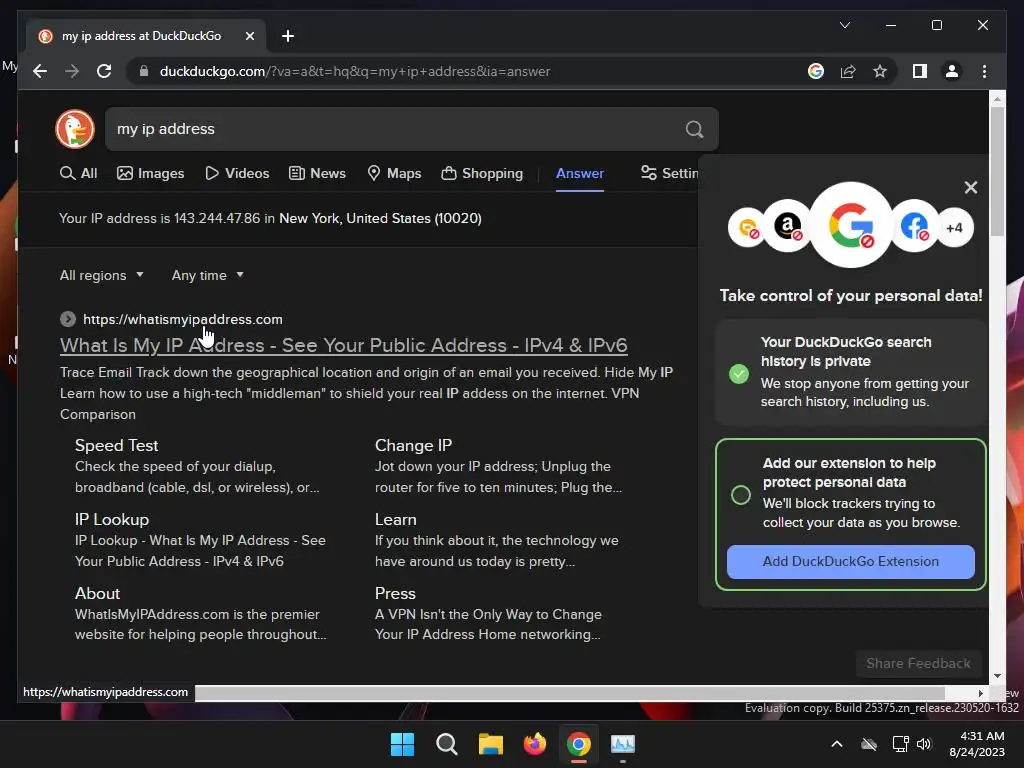Open tab search chevron in title bar

844,25
